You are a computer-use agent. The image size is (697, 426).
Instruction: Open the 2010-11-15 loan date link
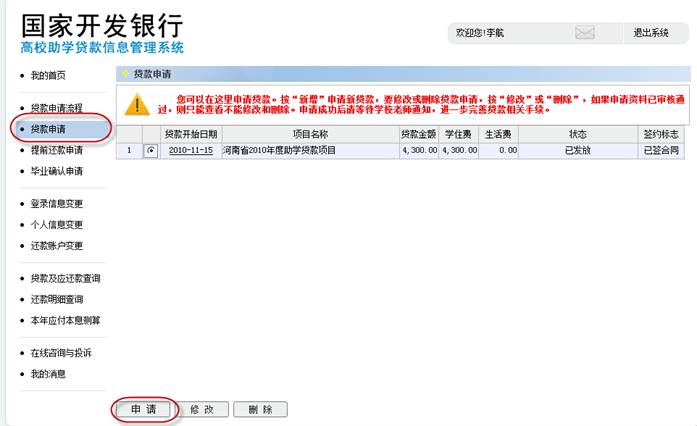click(x=190, y=150)
